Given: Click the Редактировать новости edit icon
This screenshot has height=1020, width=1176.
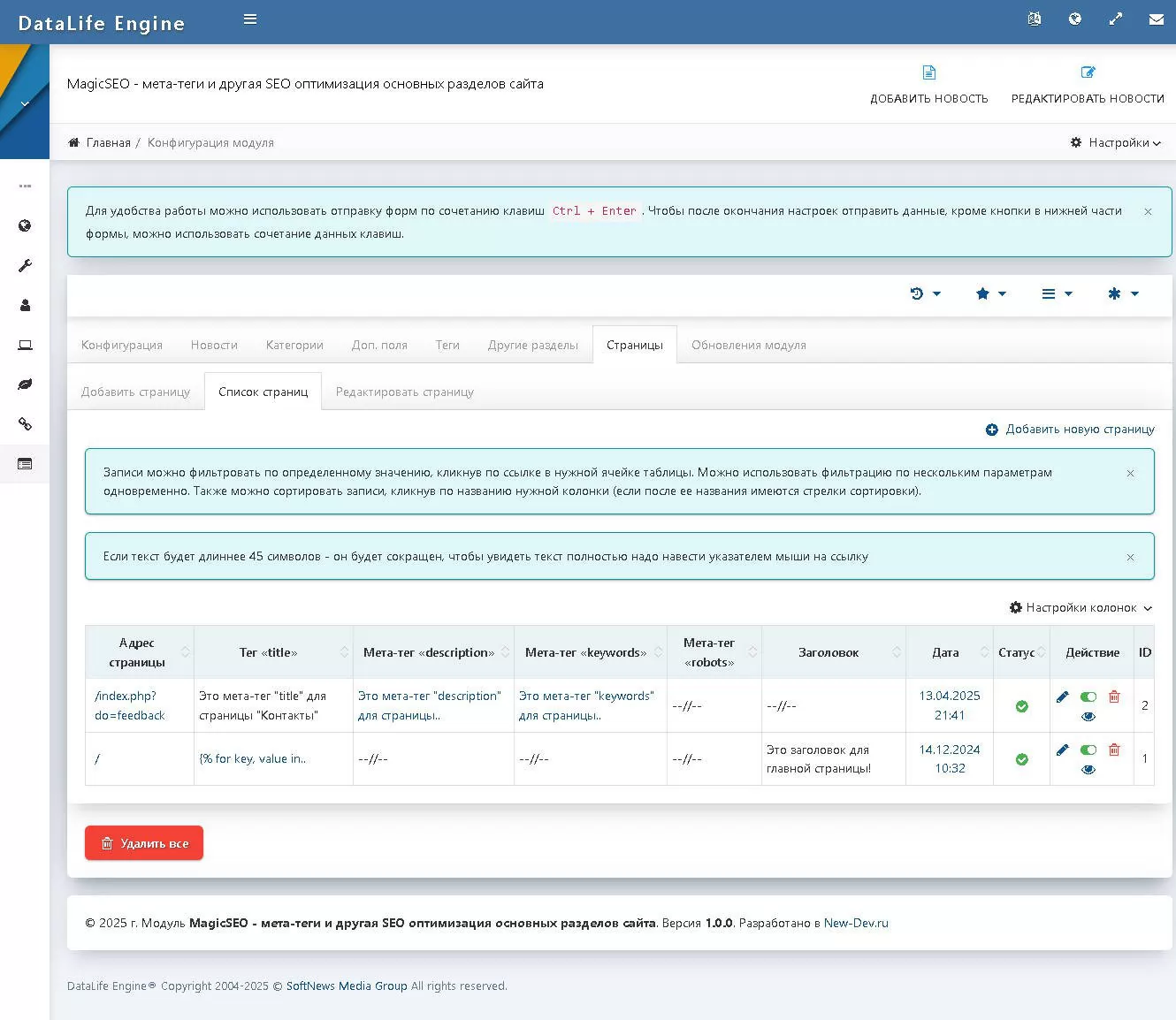Looking at the screenshot, I should [x=1088, y=72].
